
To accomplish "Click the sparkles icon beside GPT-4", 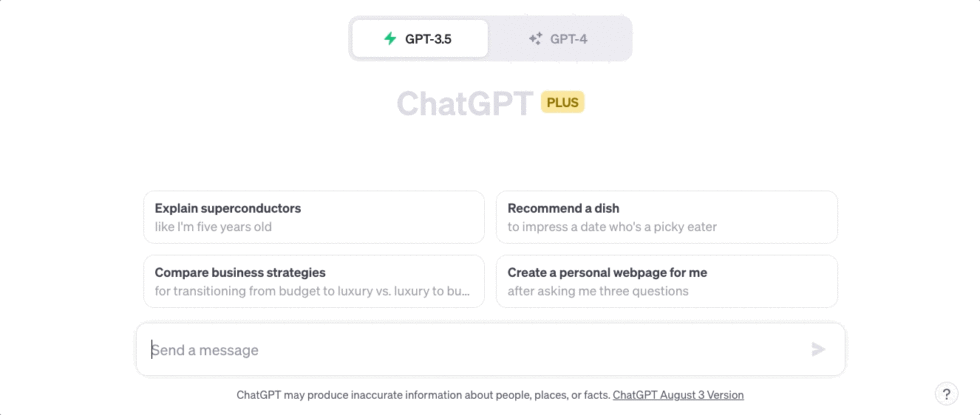I will 536,39.
